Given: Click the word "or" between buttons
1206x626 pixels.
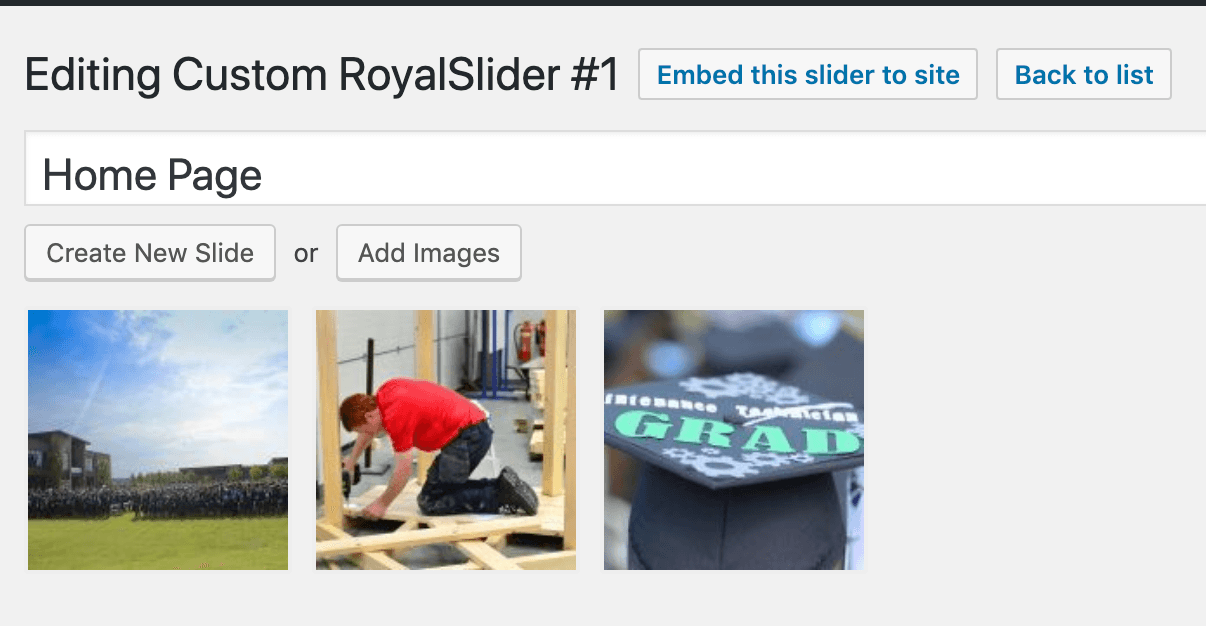Looking at the screenshot, I should pos(306,254).
